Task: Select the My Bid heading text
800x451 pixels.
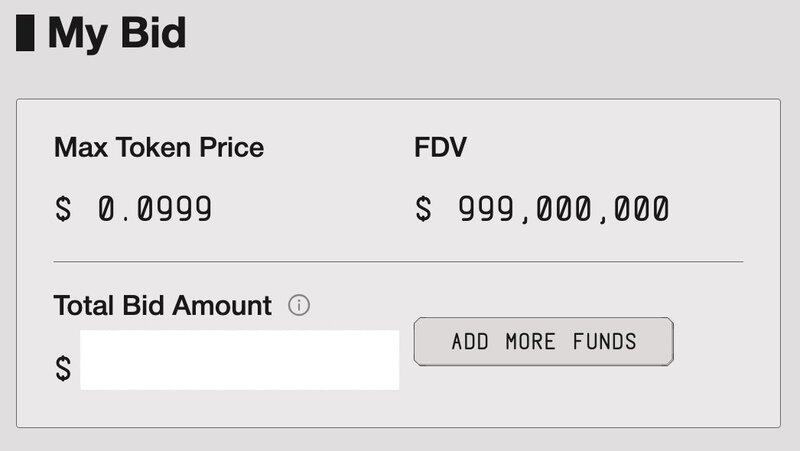Action: 116,33
